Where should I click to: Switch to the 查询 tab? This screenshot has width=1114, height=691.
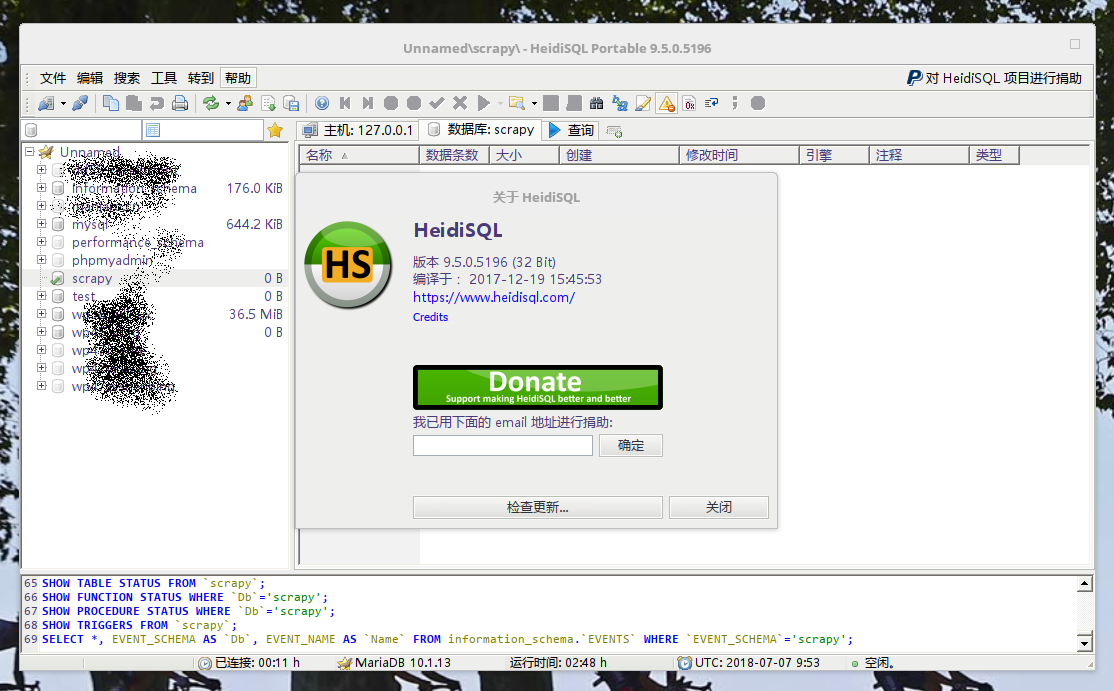pos(571,130)
